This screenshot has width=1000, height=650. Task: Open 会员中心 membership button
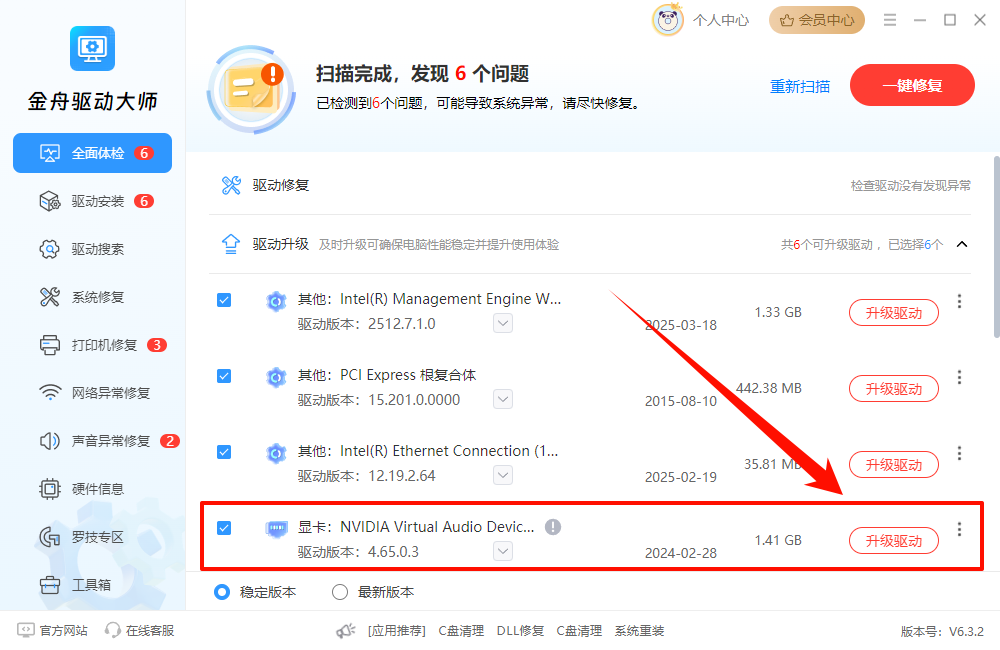(816, 20)
